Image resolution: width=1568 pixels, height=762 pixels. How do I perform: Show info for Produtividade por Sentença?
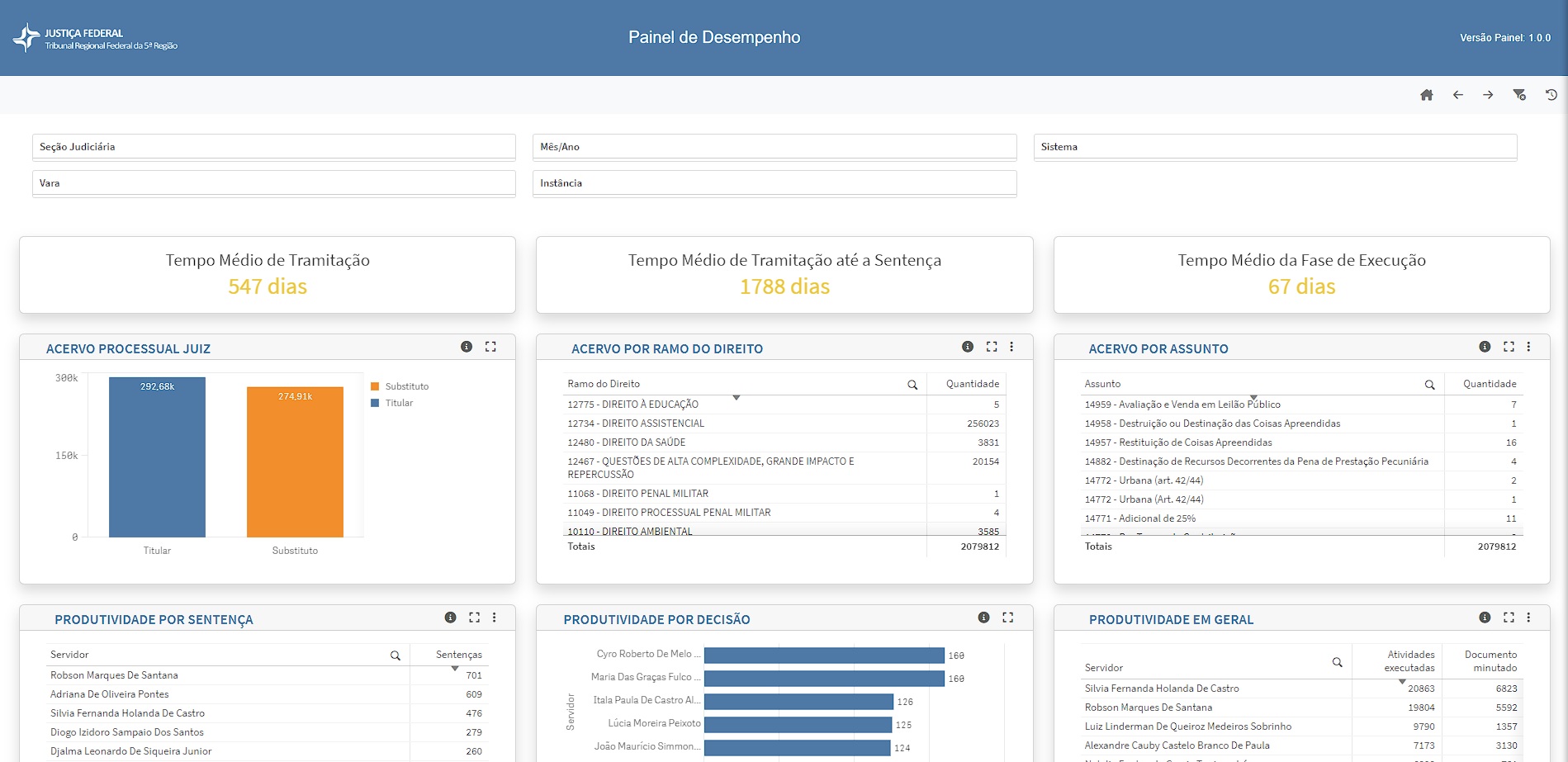point(450,618)
